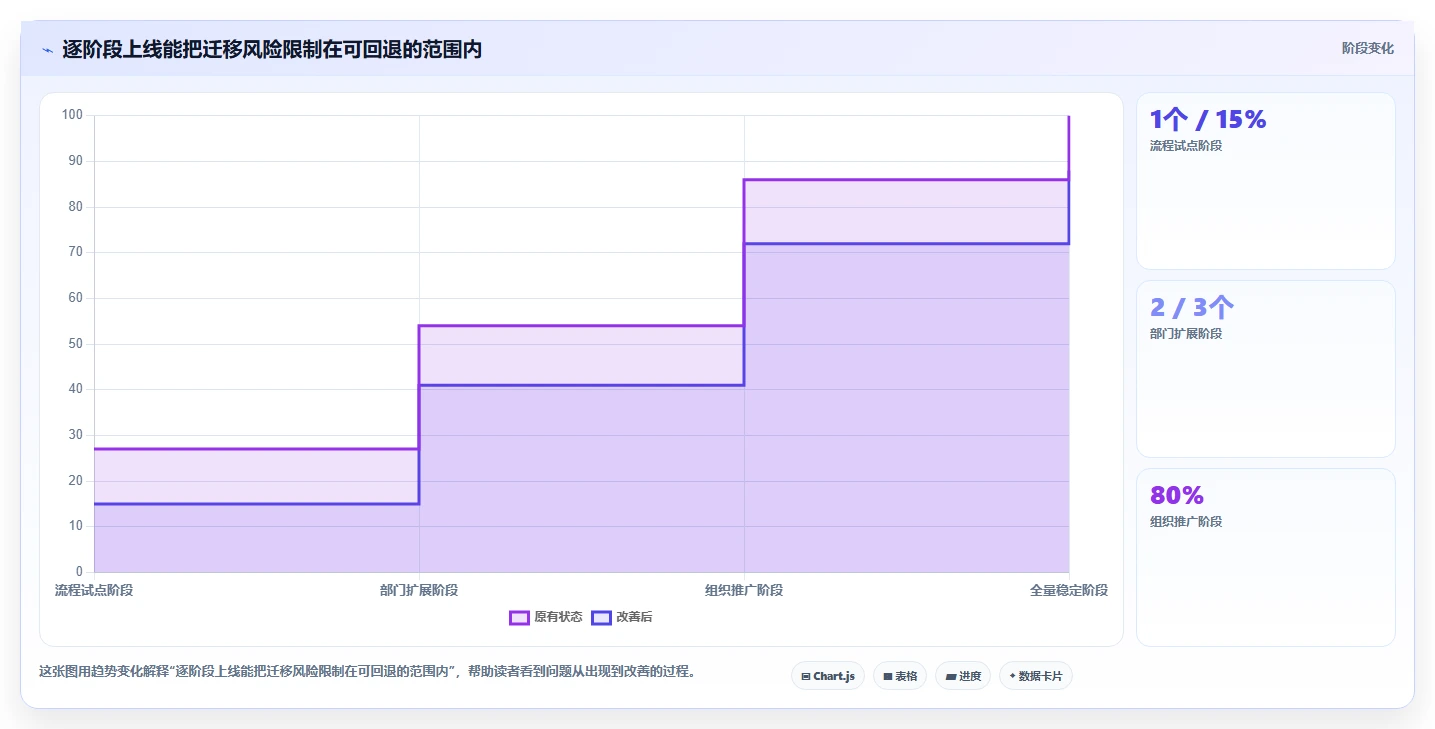Click the 表格 tag

coord(900,676)
